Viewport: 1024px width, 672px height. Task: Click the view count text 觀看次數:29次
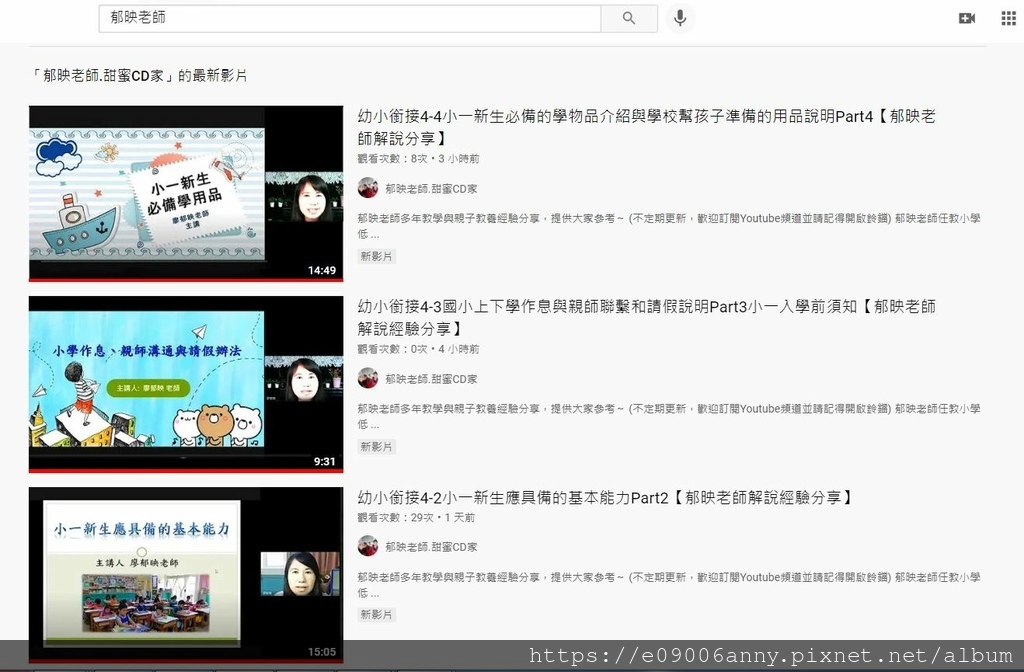395,517
